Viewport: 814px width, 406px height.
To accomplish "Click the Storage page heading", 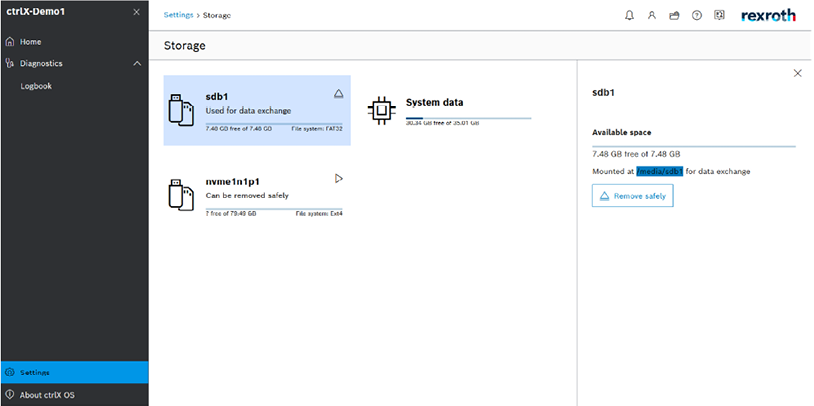I will pos(184,46).
